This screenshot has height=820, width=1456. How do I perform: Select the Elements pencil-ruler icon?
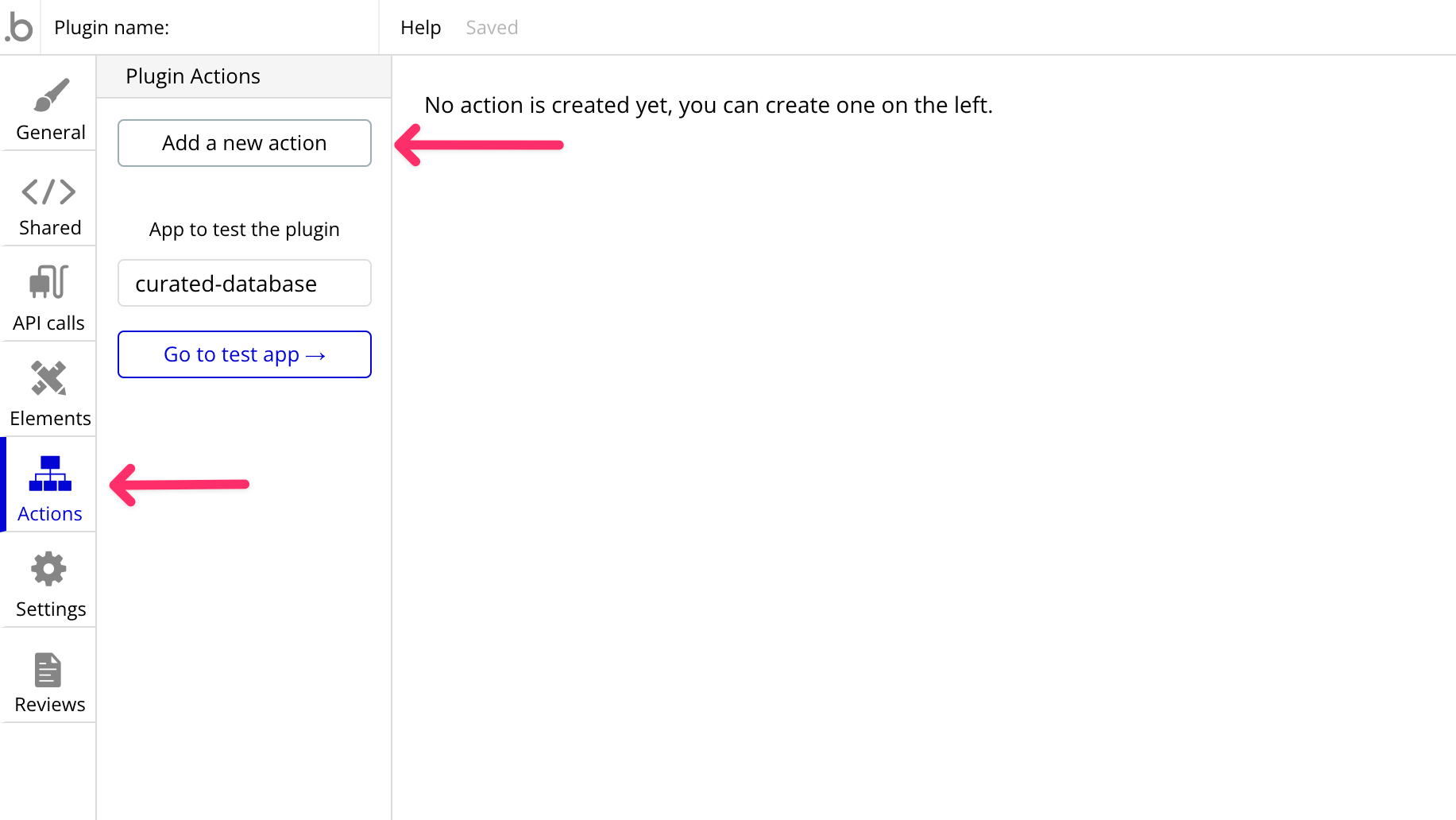pyautogui.click(x=49, y=378)
